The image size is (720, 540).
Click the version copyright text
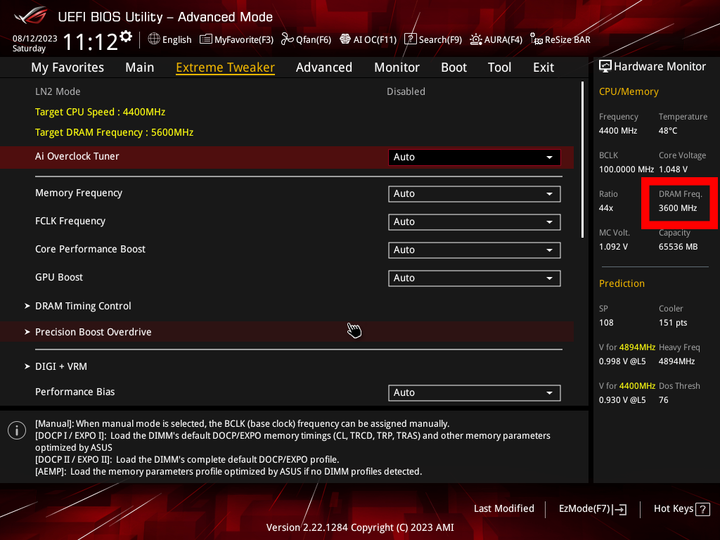360,528
